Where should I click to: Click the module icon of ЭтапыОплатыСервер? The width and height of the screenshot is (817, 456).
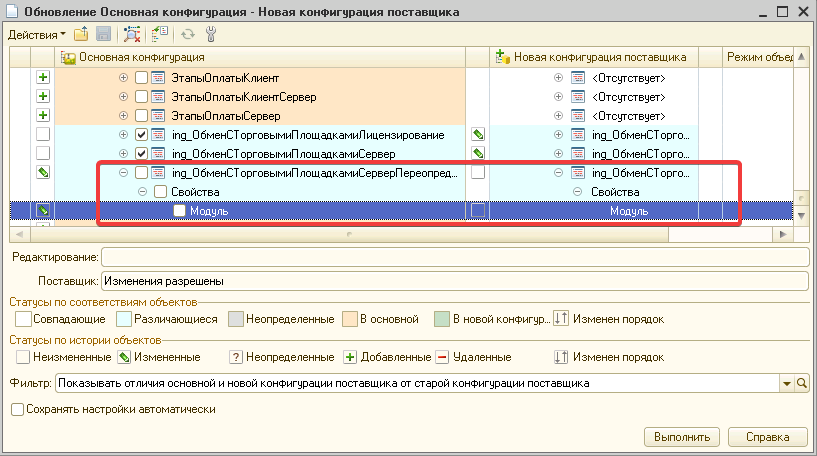(157, 116)
